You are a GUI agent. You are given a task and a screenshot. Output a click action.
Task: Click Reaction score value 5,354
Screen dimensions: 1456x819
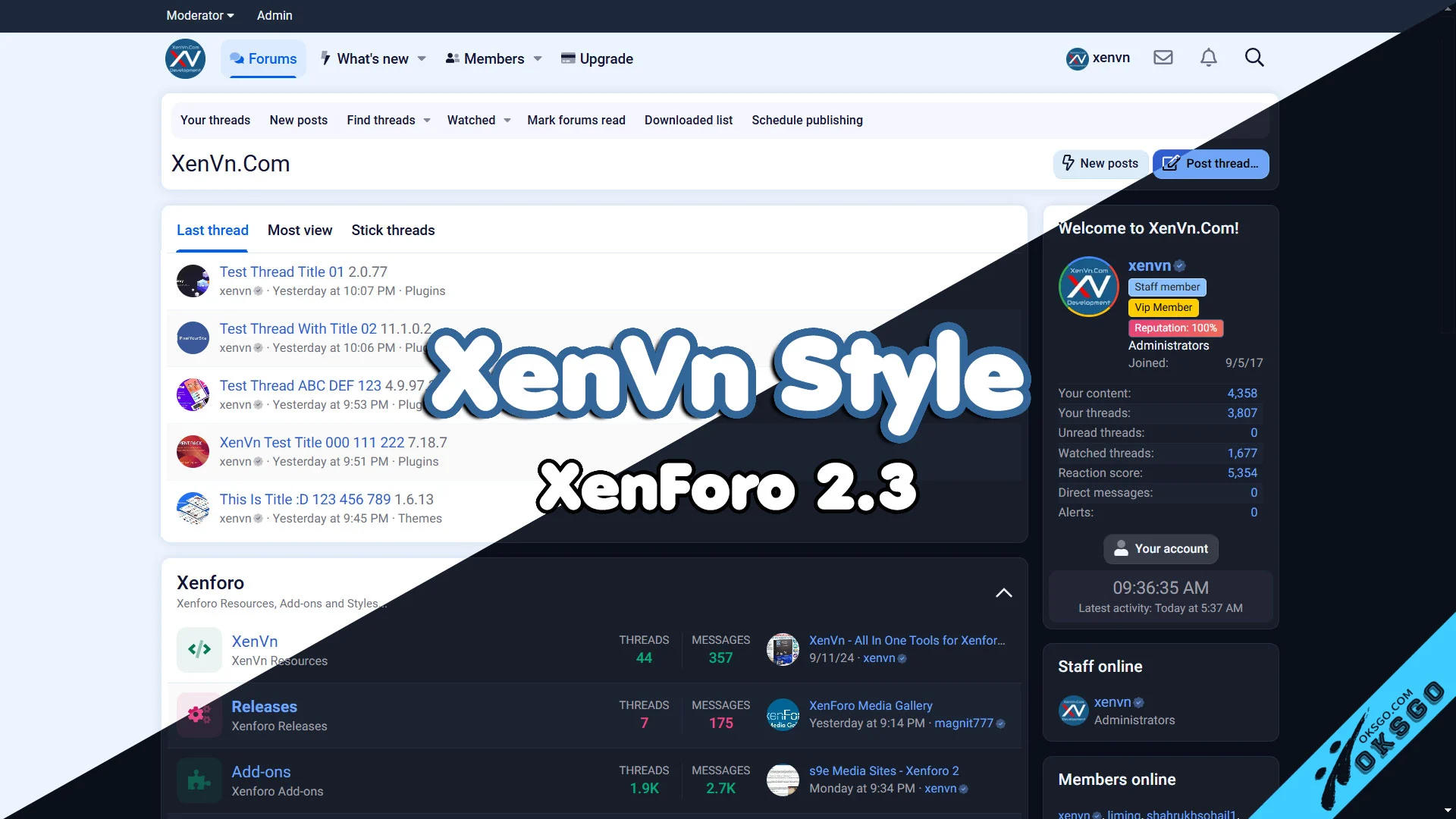tap(1242, 473)
